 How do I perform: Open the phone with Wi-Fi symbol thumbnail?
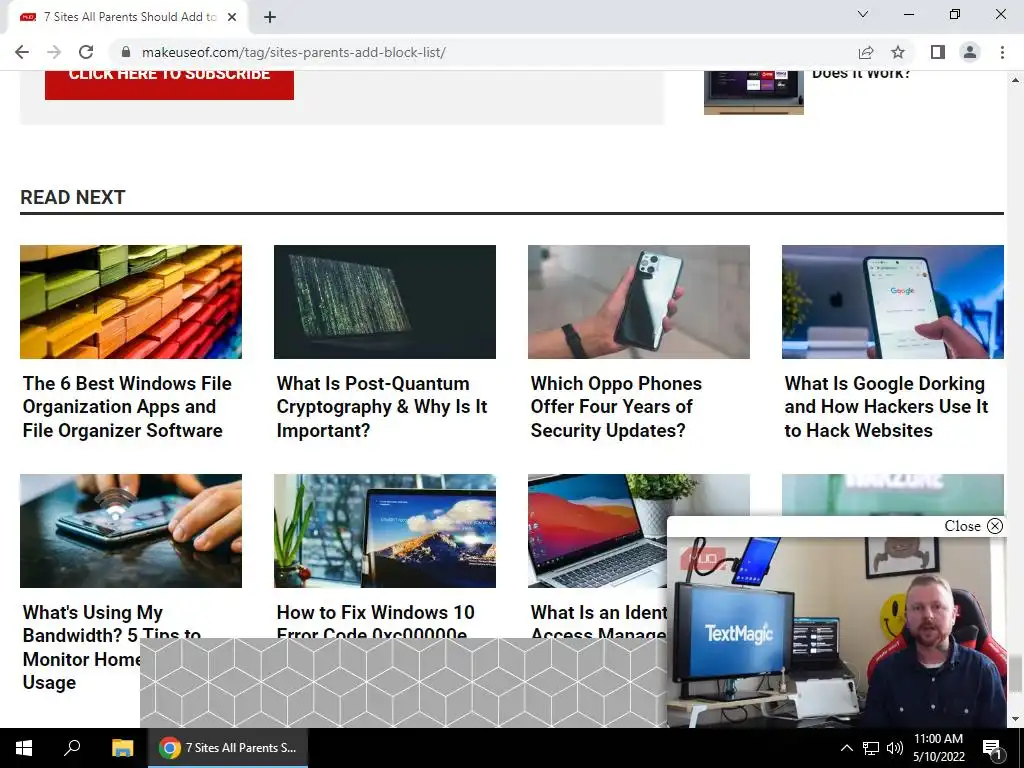tap(131, 531)
